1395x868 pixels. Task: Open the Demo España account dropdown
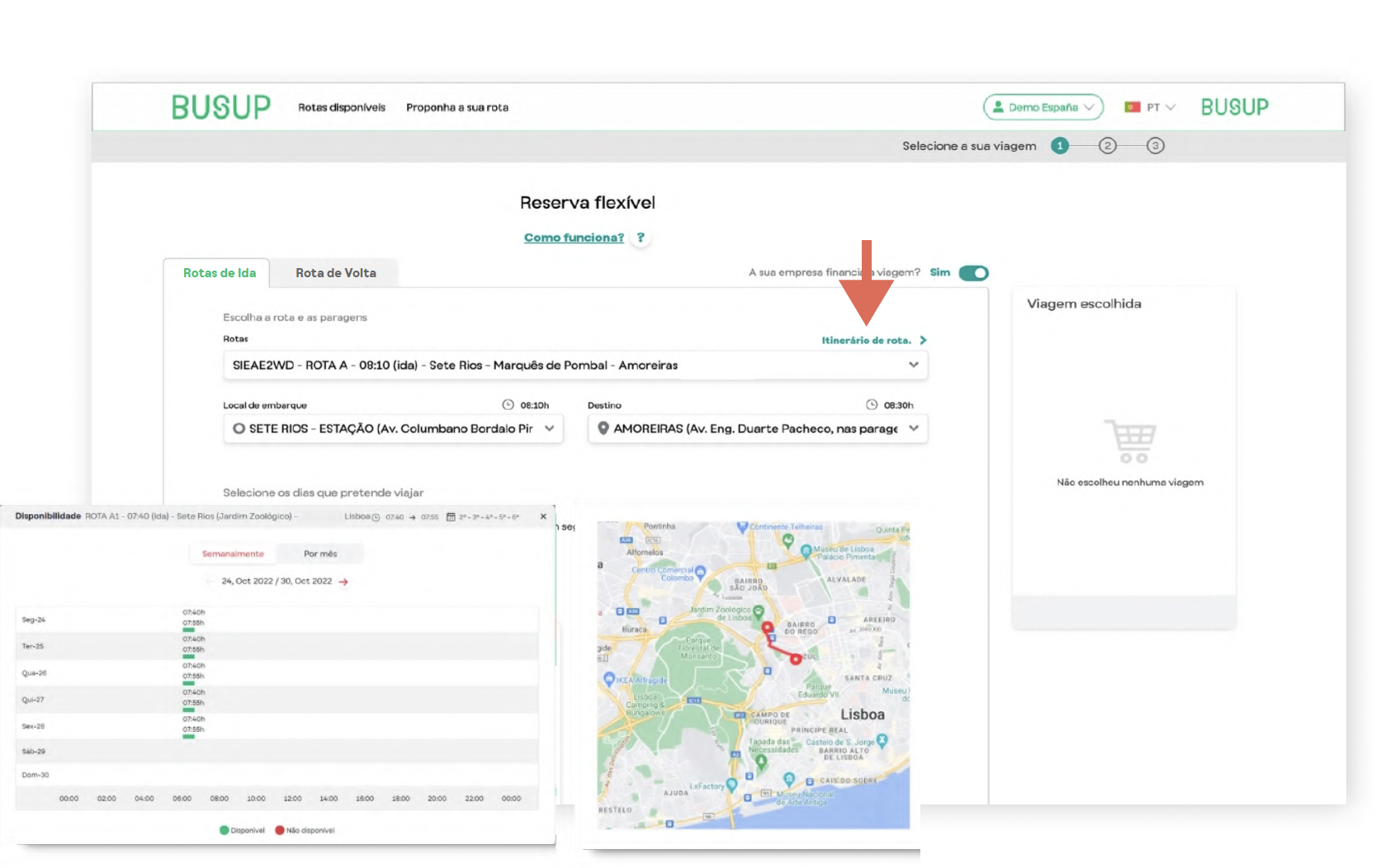coord(1043,107)
